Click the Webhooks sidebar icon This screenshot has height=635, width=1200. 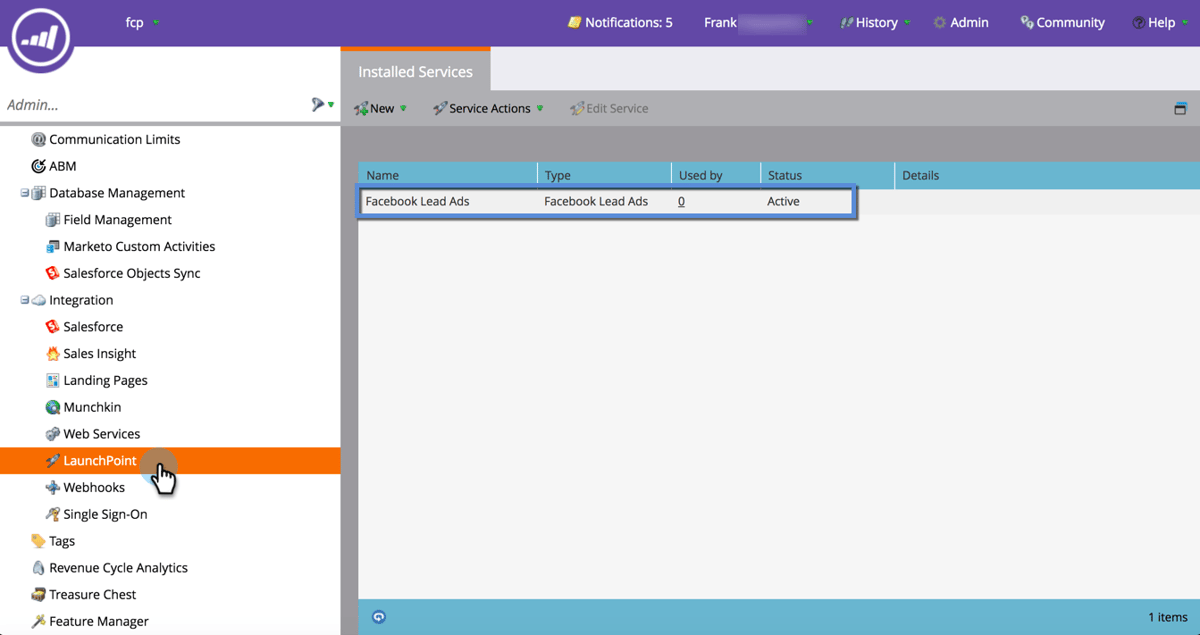pyautogui.click(x=51, y=487)
